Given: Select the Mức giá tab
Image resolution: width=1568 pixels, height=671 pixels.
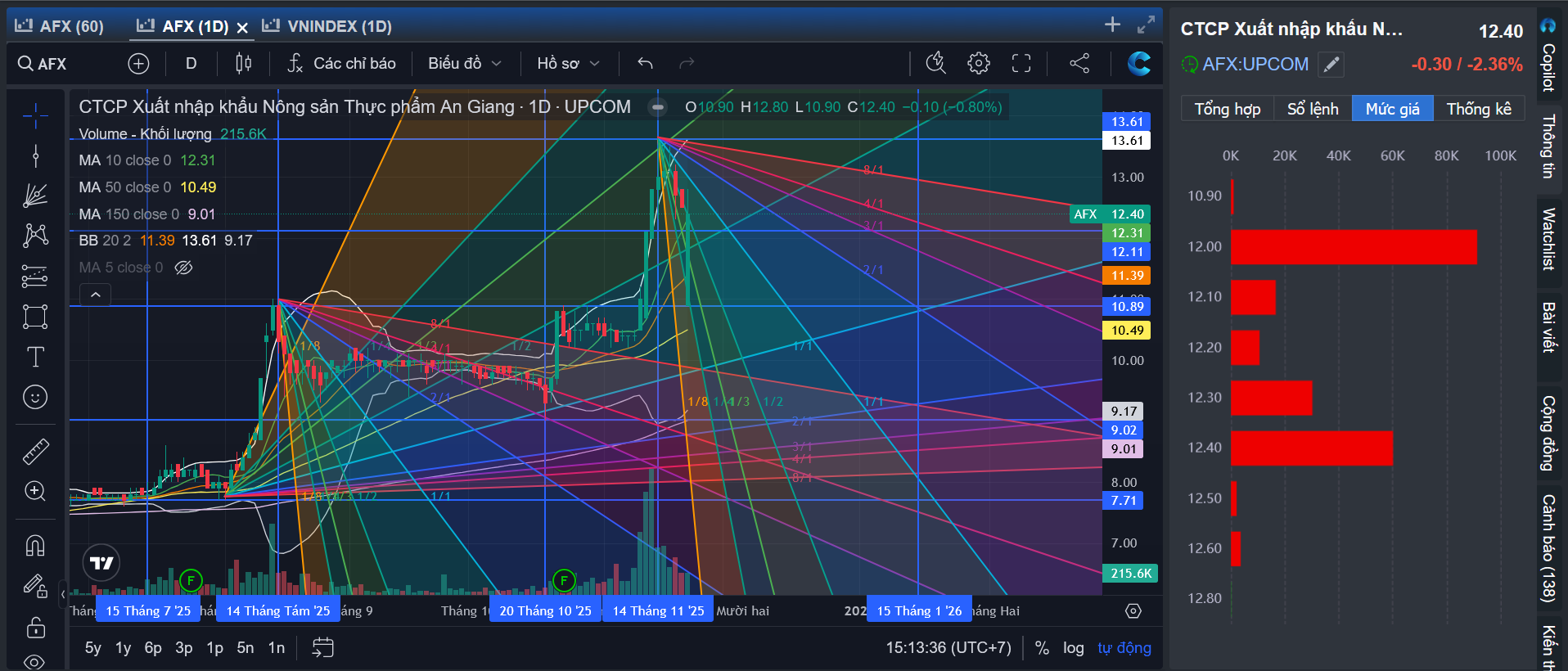Looking at the screenshot, I should click(x=1393, y=109).
